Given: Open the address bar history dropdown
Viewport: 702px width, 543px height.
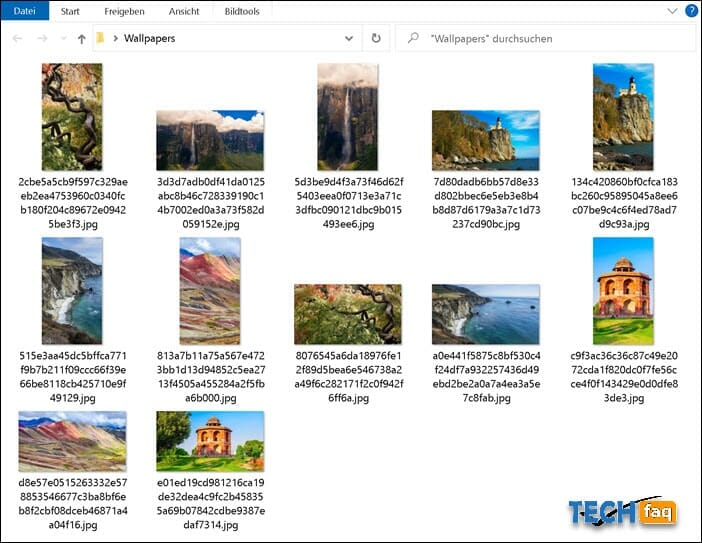Looking at the screenshot, I should click(x=349, y=38).
